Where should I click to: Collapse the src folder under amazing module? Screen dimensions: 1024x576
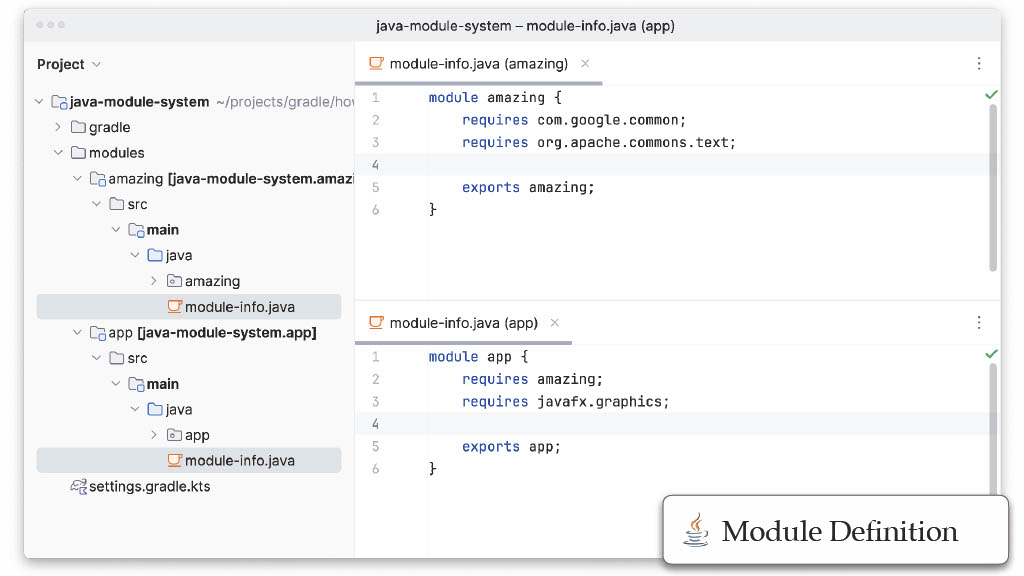[97, 204]
